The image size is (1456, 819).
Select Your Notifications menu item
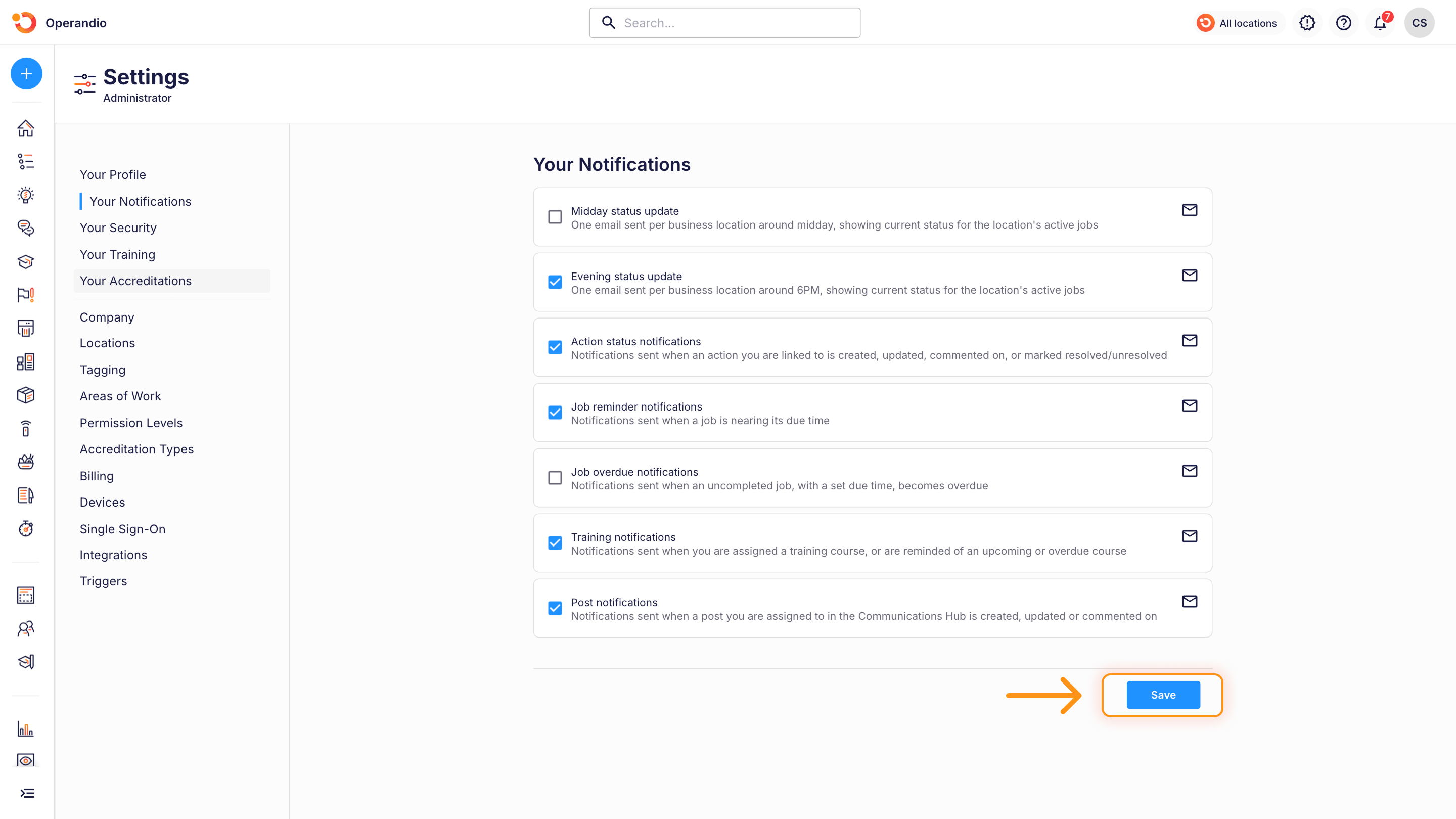click(140, 201)
